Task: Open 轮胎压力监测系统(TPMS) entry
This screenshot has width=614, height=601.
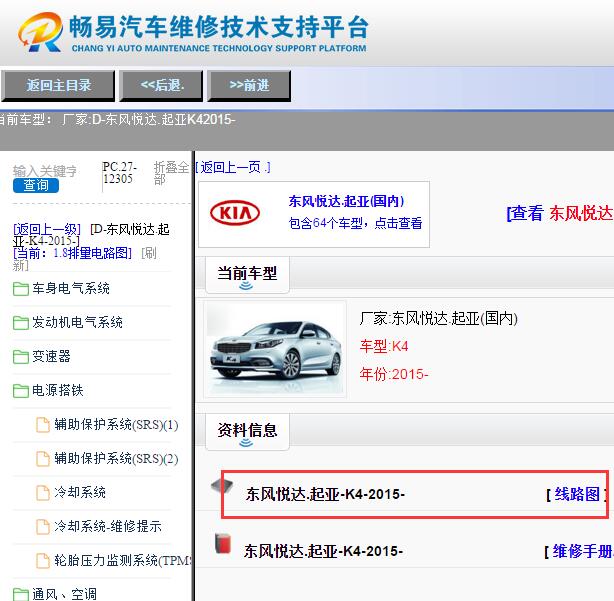Action: tap(123, 561)
